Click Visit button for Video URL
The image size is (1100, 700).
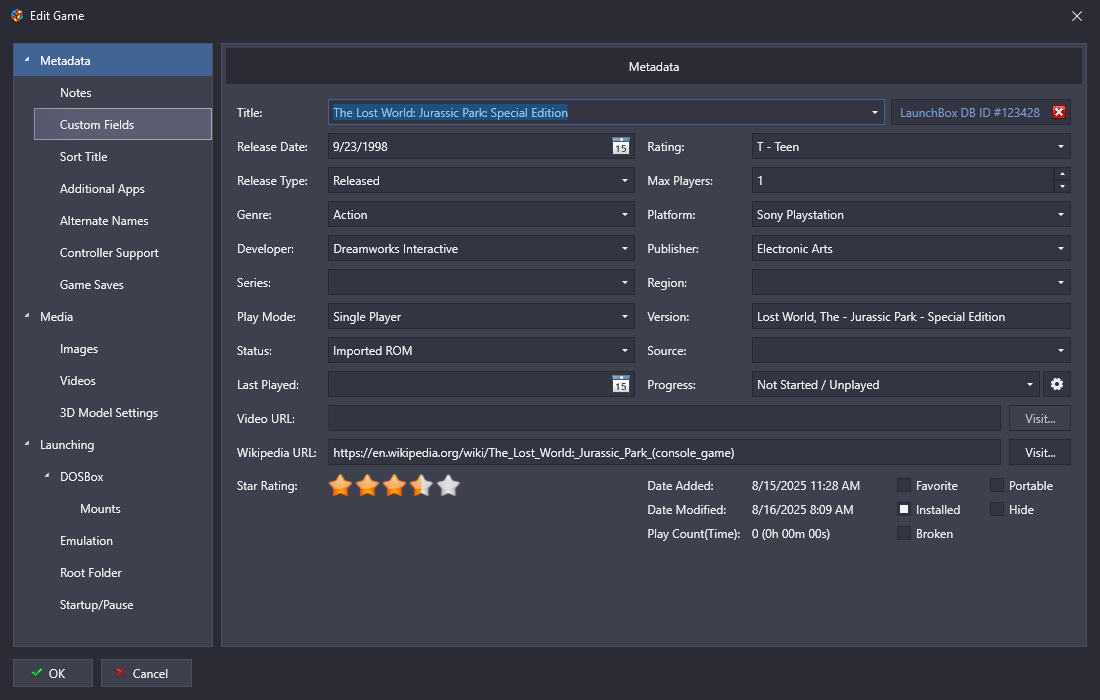point(1040,419)
